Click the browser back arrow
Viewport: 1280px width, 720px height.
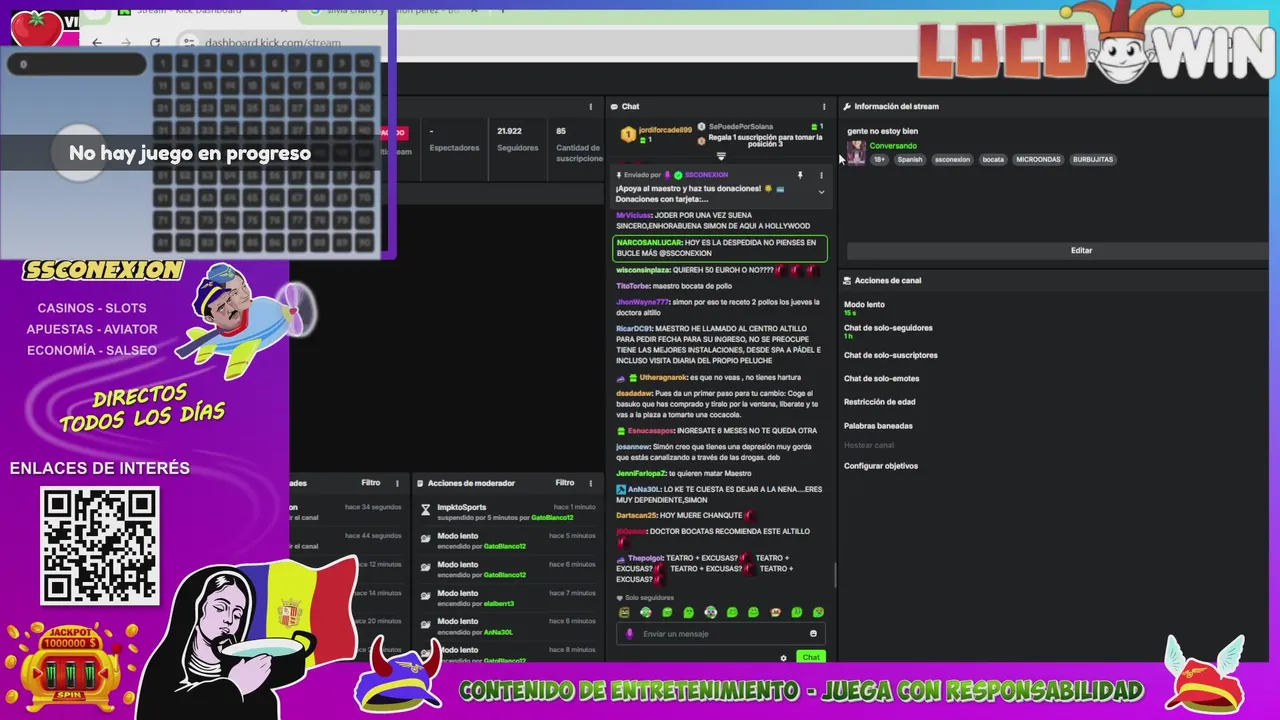pos(97,42)
